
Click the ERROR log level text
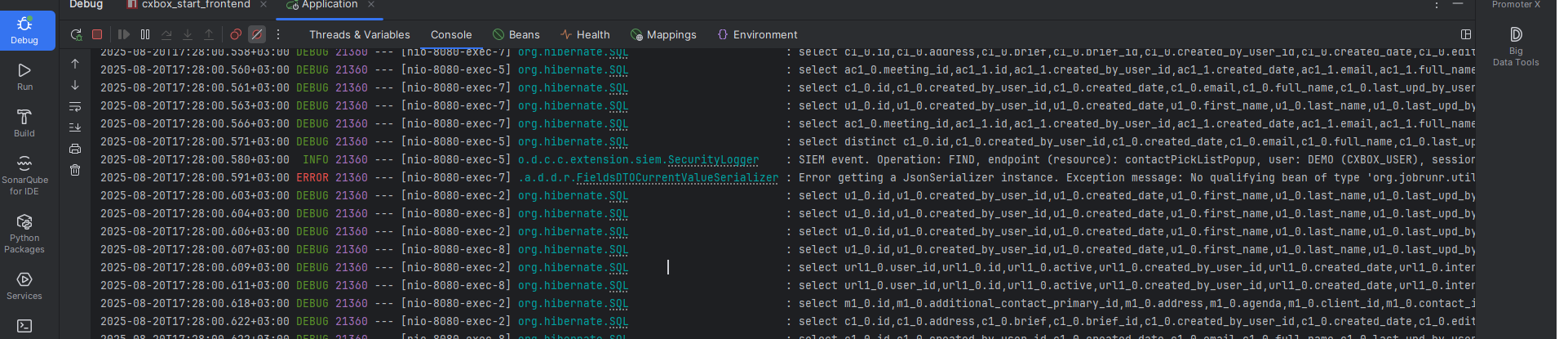tap(312, 178)
